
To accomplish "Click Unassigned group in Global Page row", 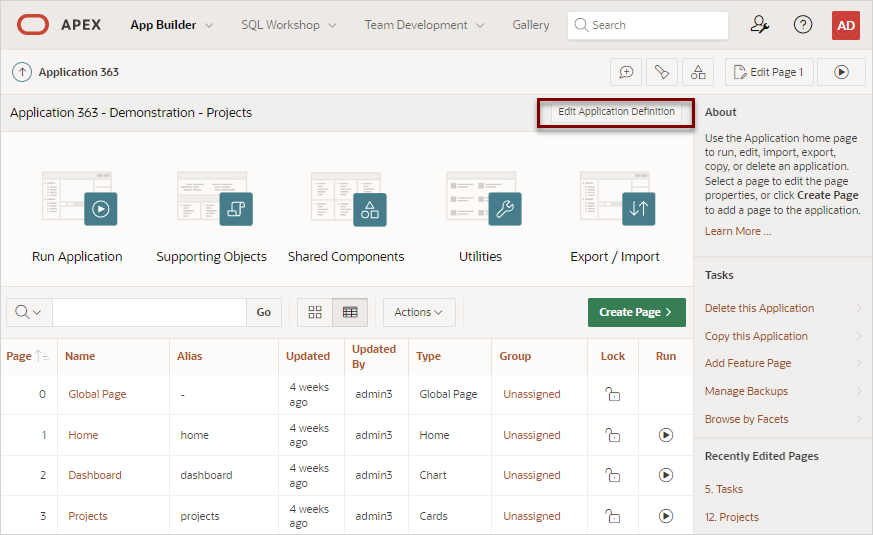I will (532, 394).
